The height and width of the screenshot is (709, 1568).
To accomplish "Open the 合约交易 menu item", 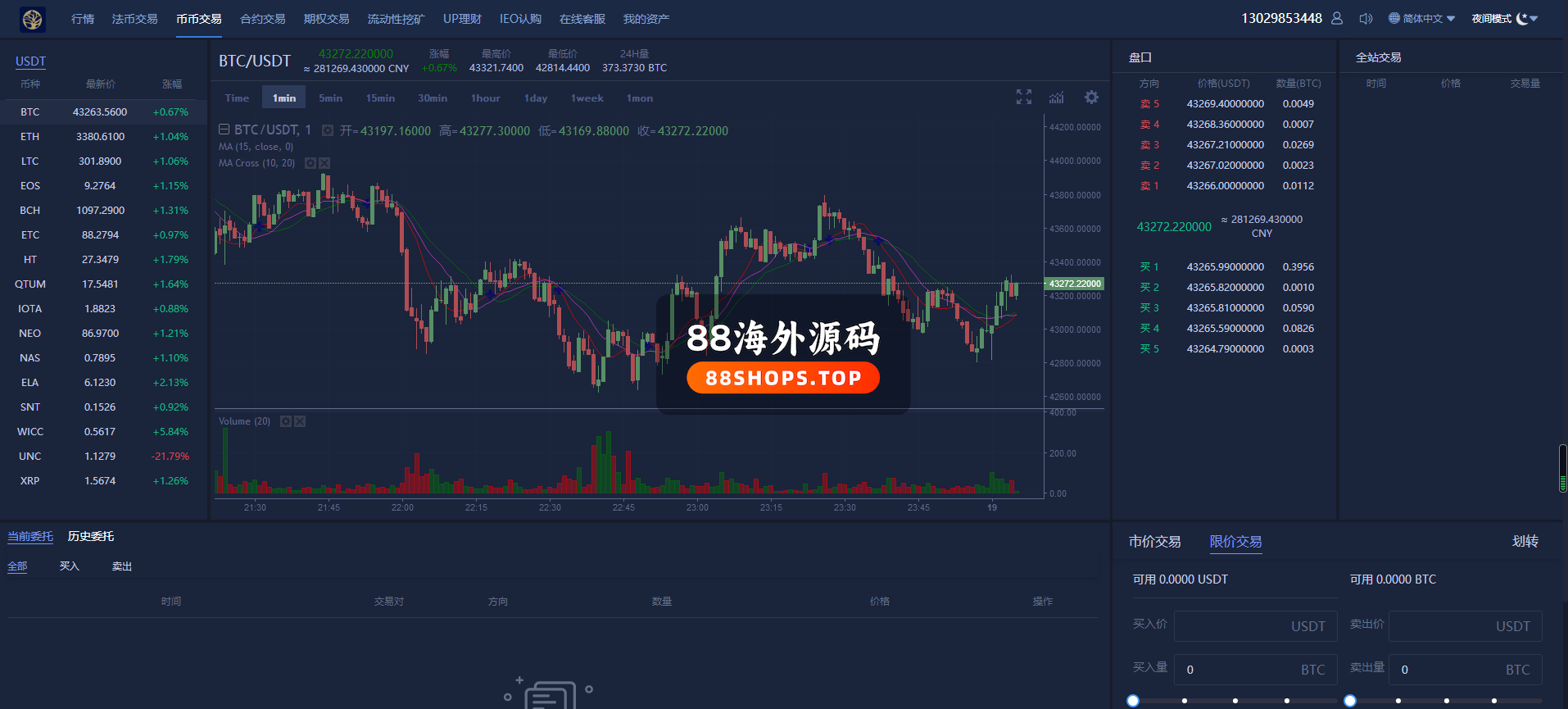I will click(263, 19).
